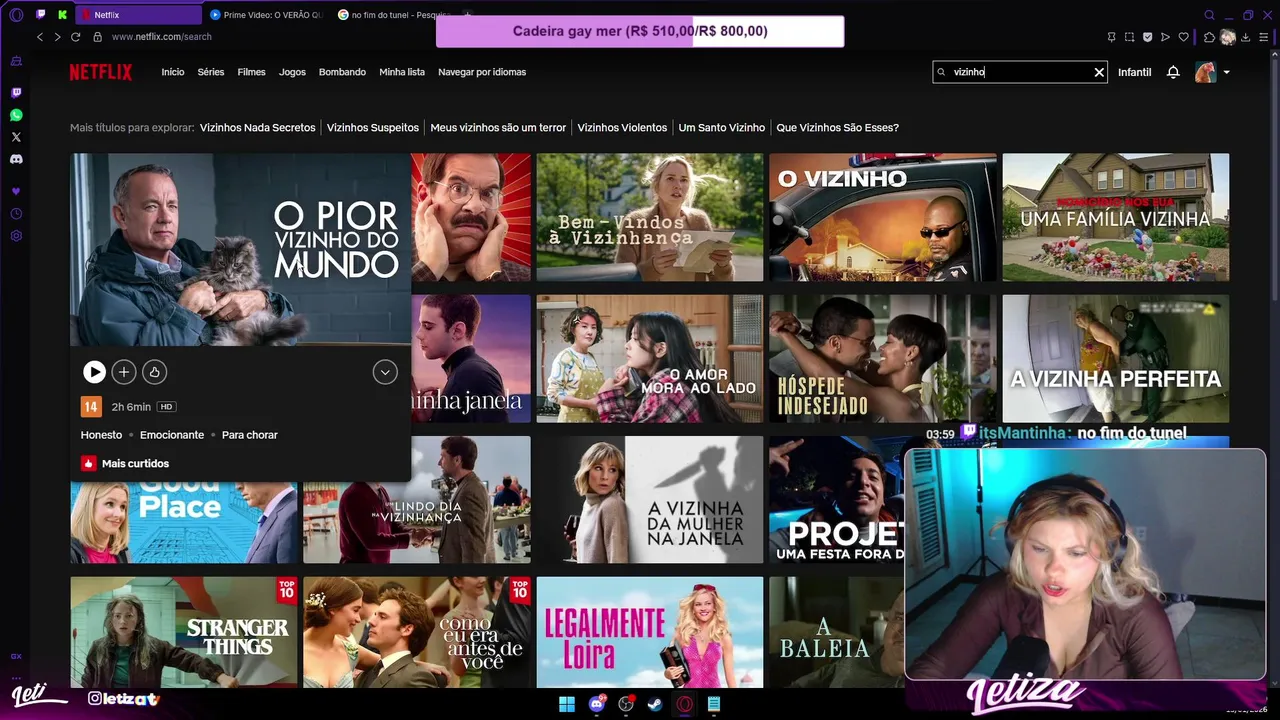Open the Filmes menu item

(x=251, y=72)
